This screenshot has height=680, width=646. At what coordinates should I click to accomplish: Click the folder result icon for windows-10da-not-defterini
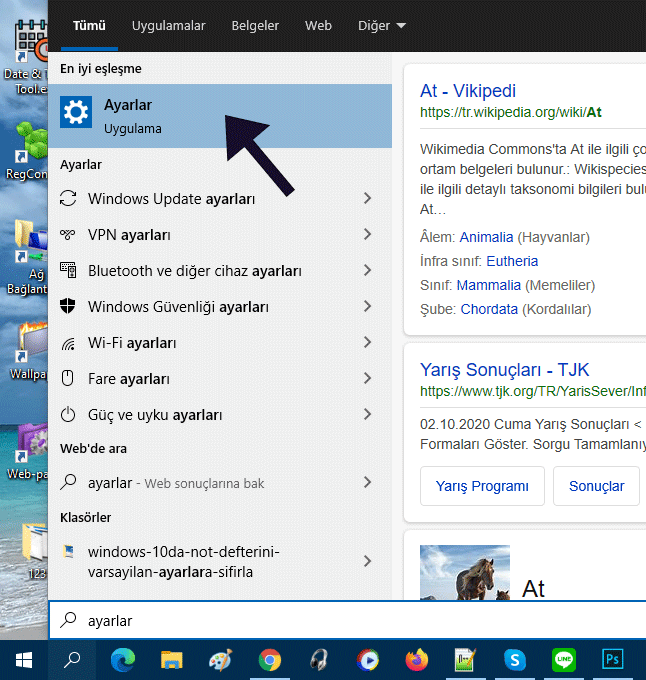pyautogui.click(x=68, y=551)
